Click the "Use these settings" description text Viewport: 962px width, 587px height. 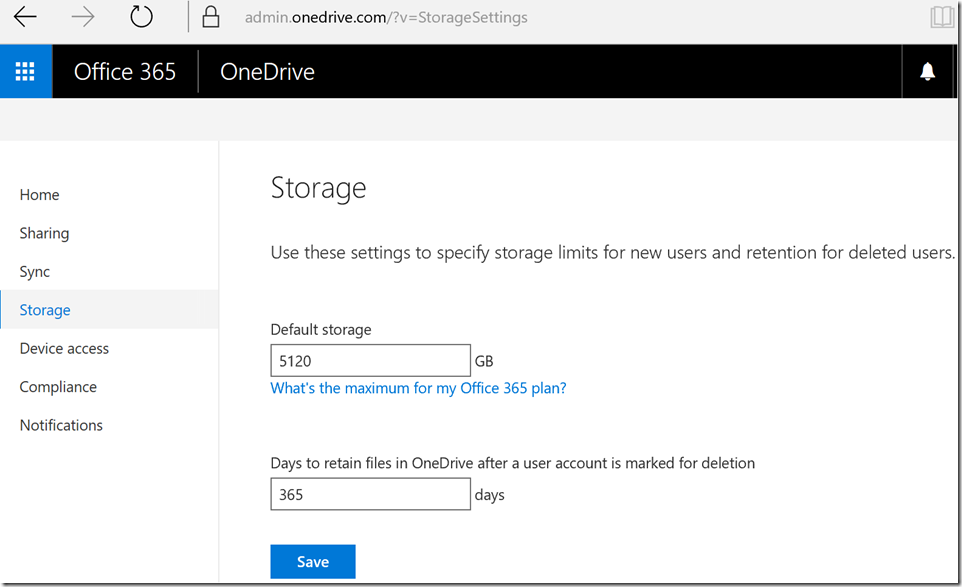tap(612, 253)
